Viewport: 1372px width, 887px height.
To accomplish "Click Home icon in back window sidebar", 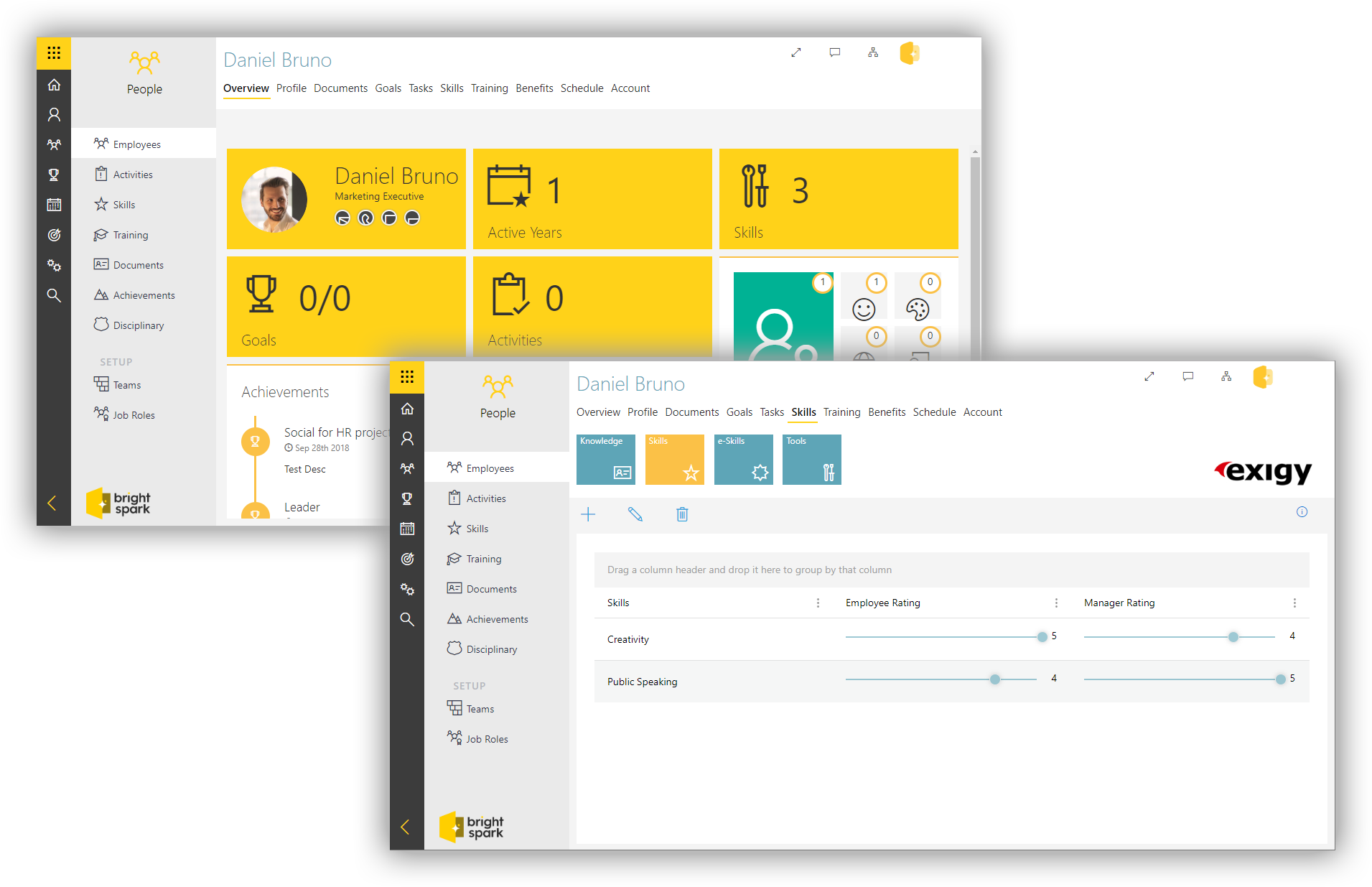I will point(54,85).
